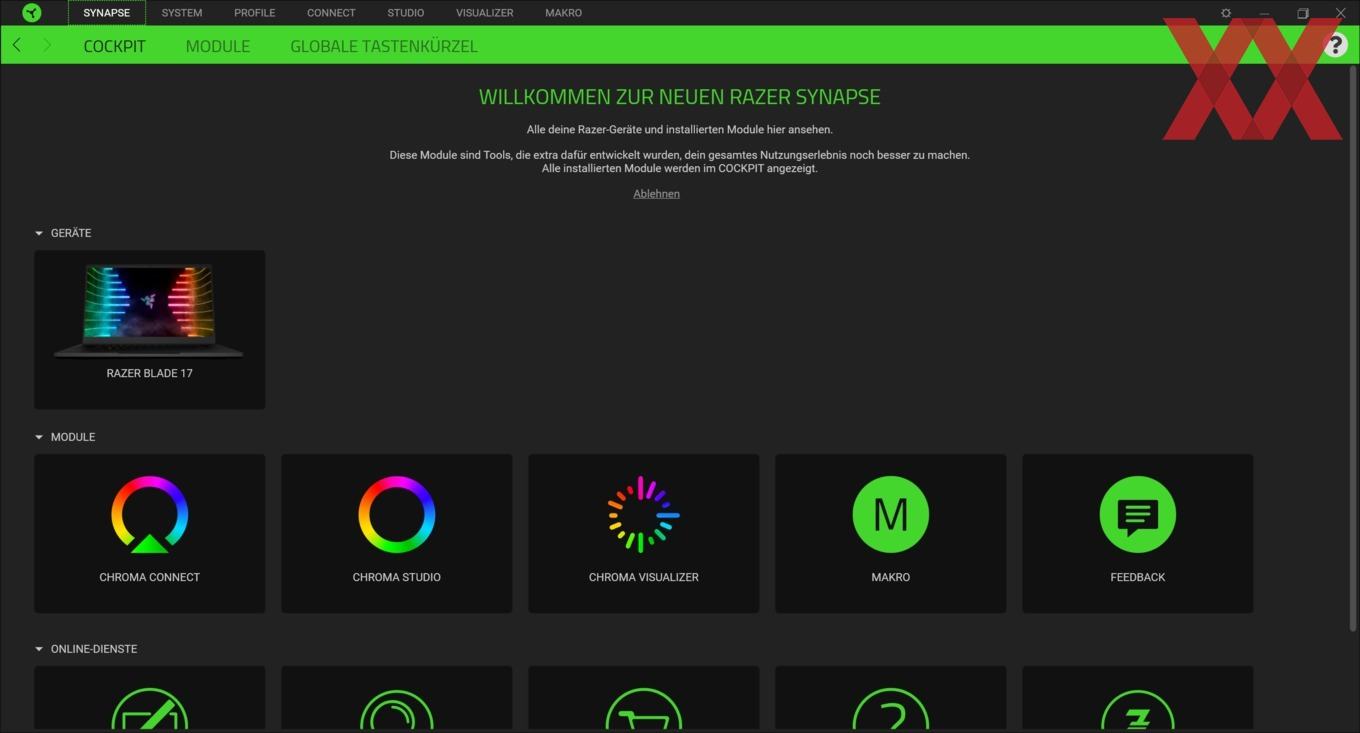
Task: Go back with the left arrow
Action: (x=17, y=45)
